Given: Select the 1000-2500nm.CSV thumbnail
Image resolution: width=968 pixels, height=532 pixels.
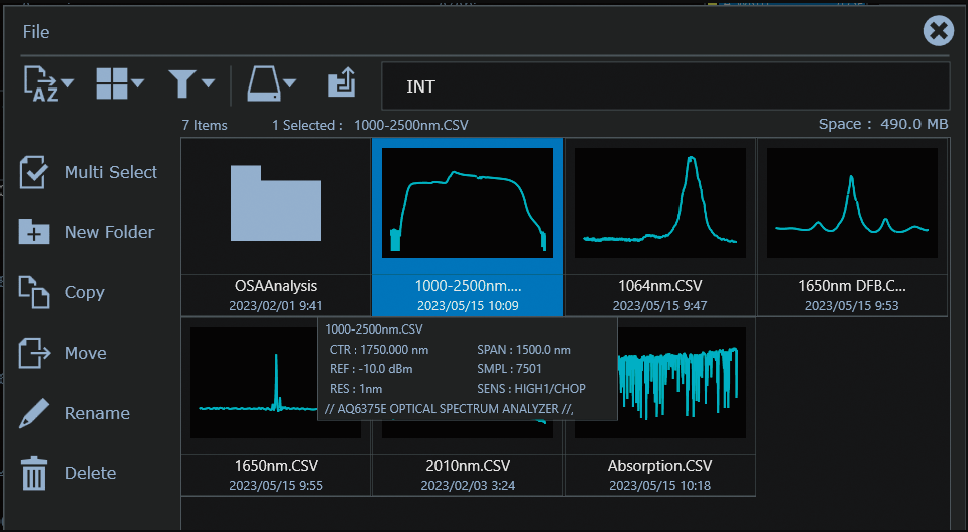Looking at the screenshot, I should [467, 203].
